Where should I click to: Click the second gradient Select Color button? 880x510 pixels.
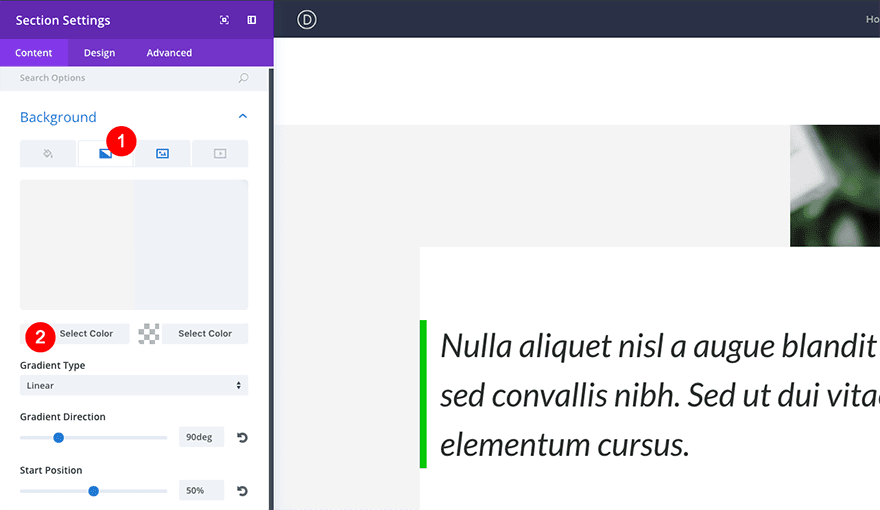(205, 334)
